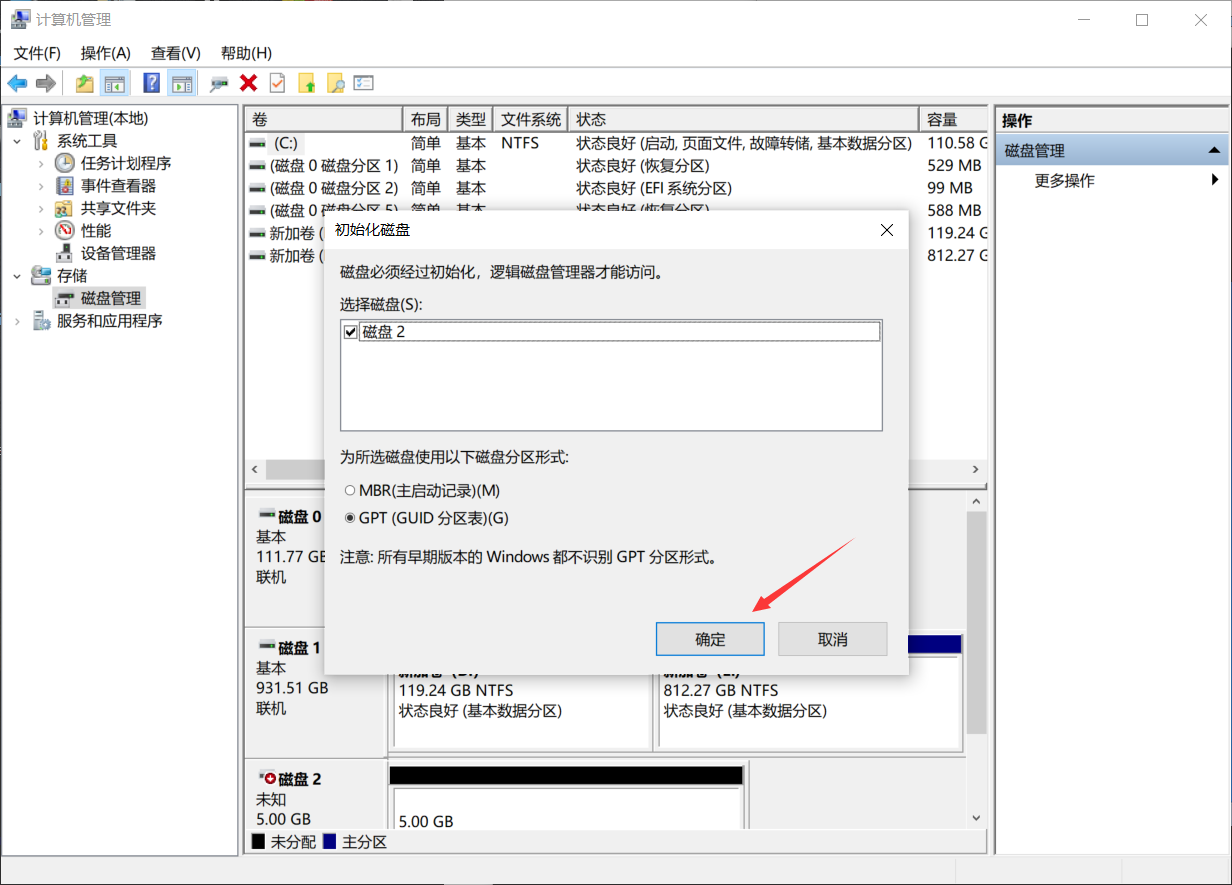Click 取消 in the dialog
Screen dimensions: 1232x885
pyautogui.click(x=833, y=639)
